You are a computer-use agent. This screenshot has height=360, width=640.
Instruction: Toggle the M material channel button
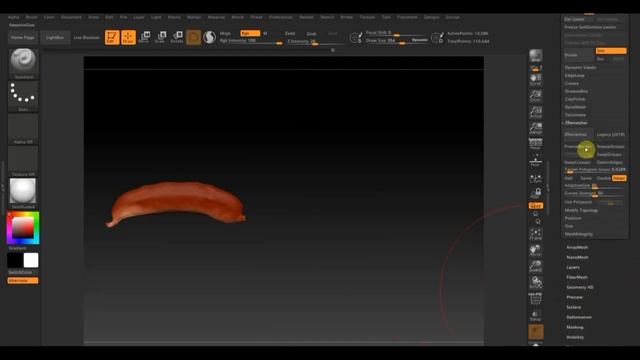coord(265,33)
